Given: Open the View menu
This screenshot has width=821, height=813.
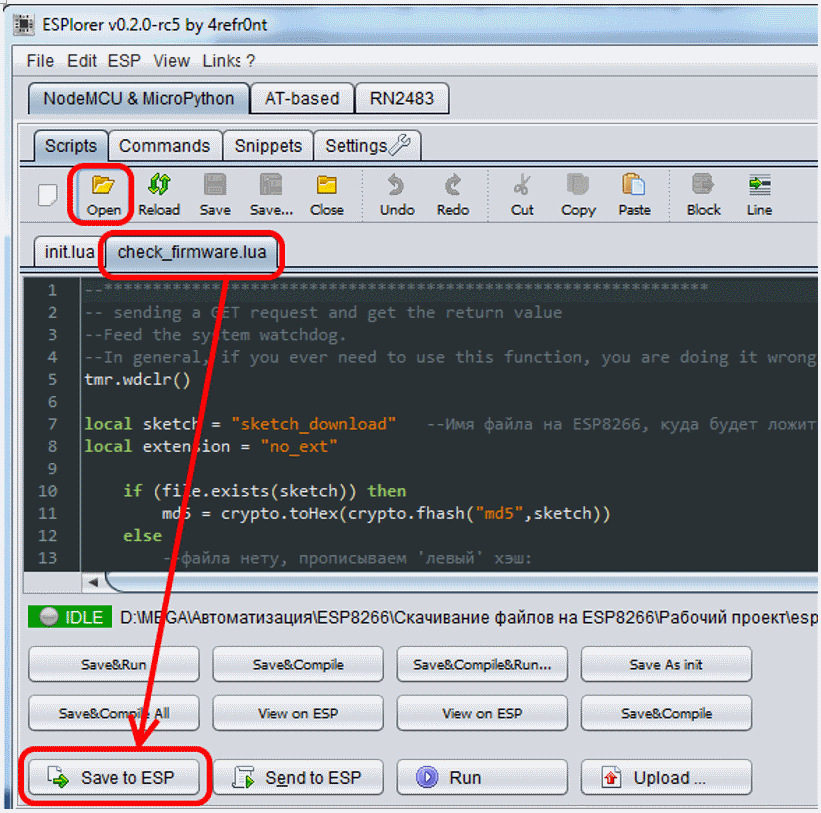Looking at the screenshot, I should pyautogui.click(x=171, y=61).
